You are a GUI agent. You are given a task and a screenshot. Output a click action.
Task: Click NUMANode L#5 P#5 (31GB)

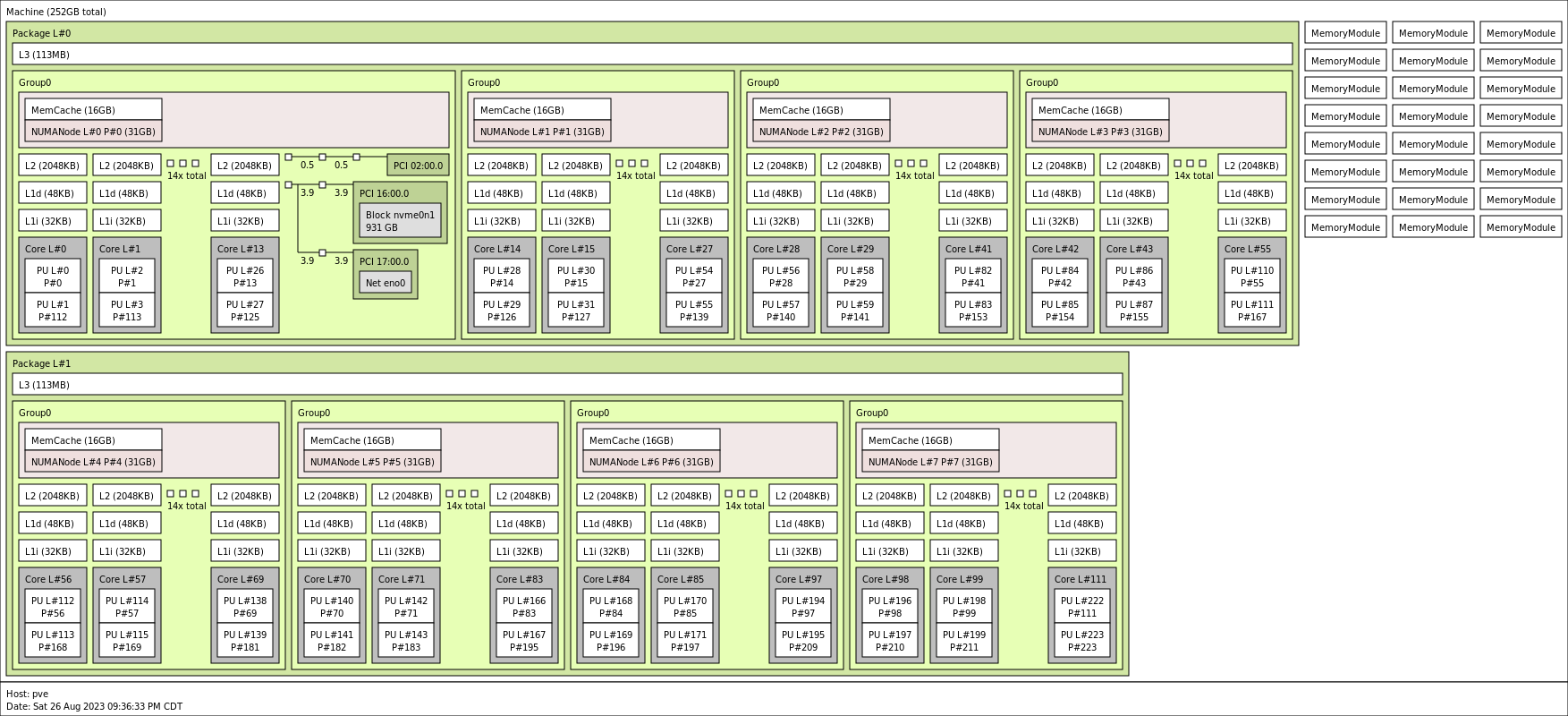coord(372,462)
